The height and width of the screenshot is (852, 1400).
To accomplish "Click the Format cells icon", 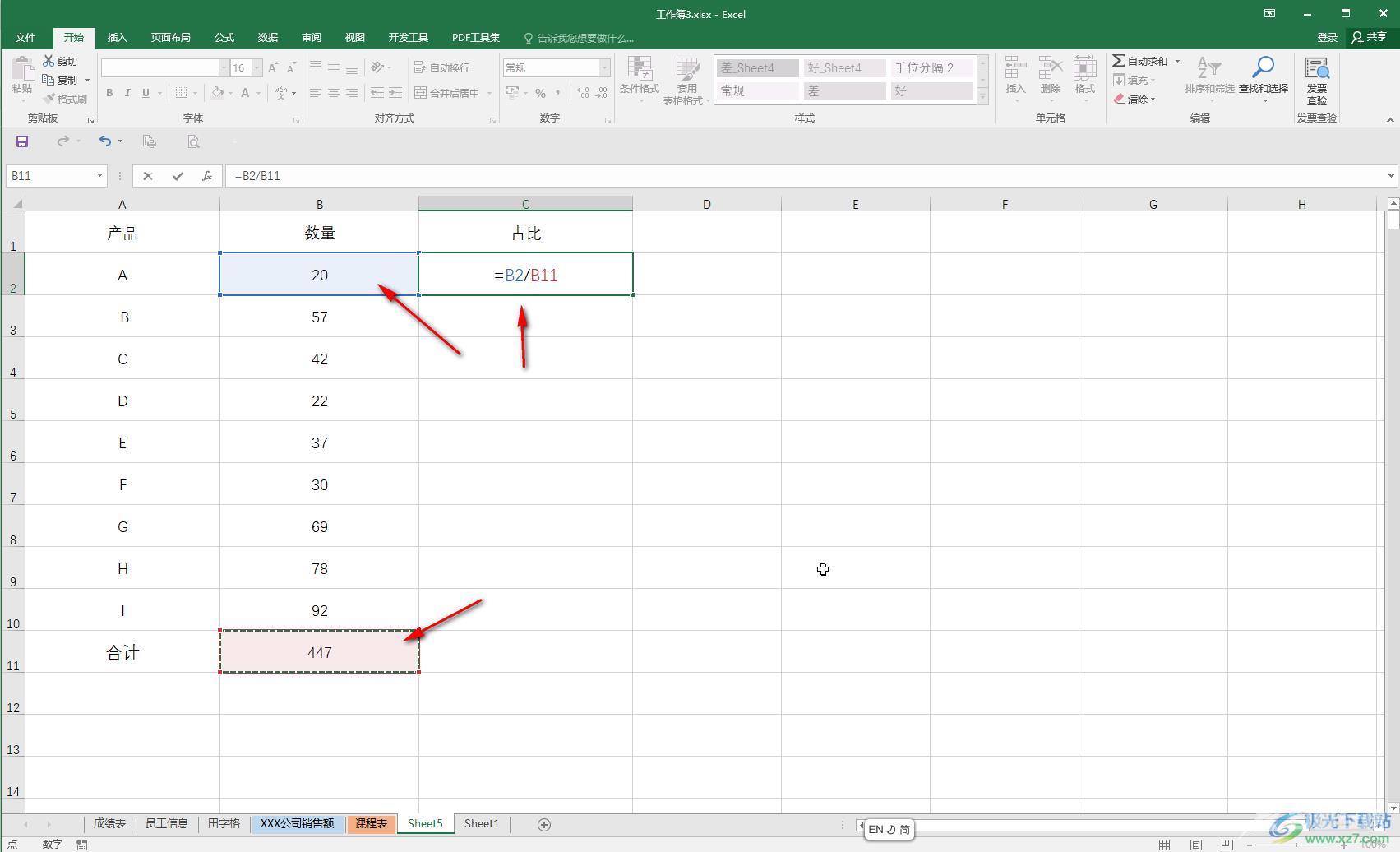I will pyautogui.click(x=1085, y=68).
